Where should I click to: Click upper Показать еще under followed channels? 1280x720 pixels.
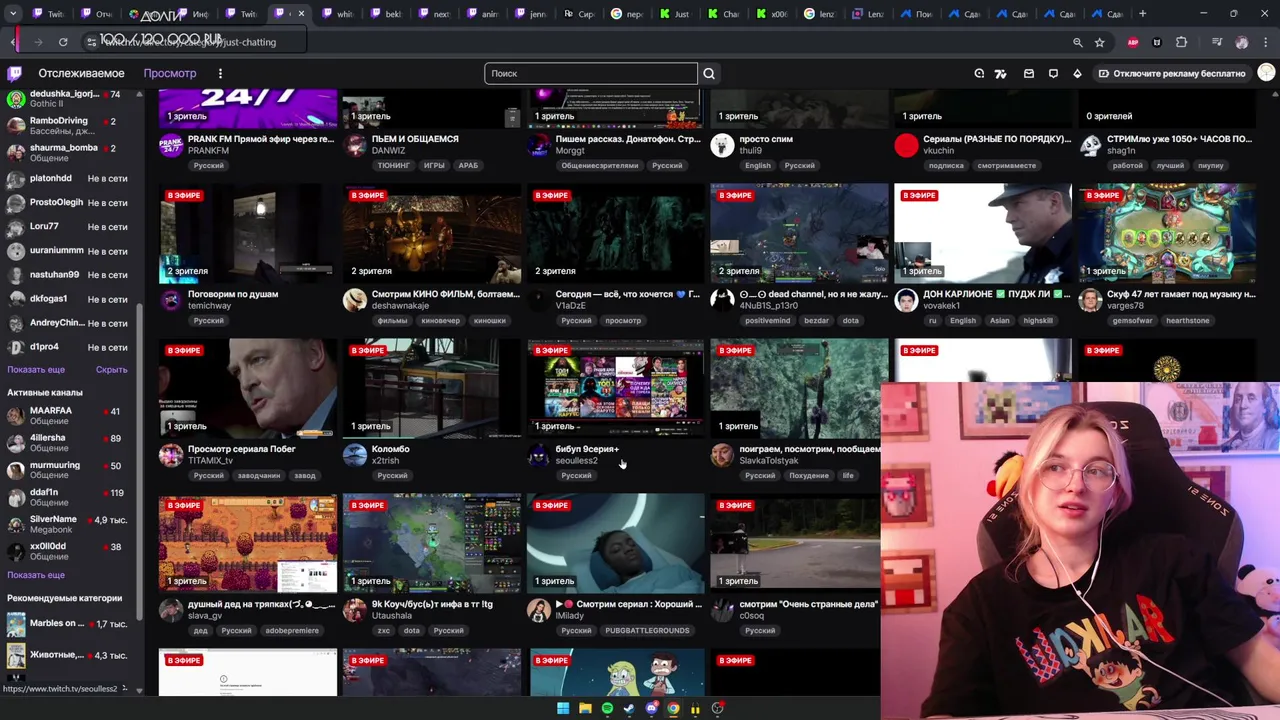pos(36,370)
